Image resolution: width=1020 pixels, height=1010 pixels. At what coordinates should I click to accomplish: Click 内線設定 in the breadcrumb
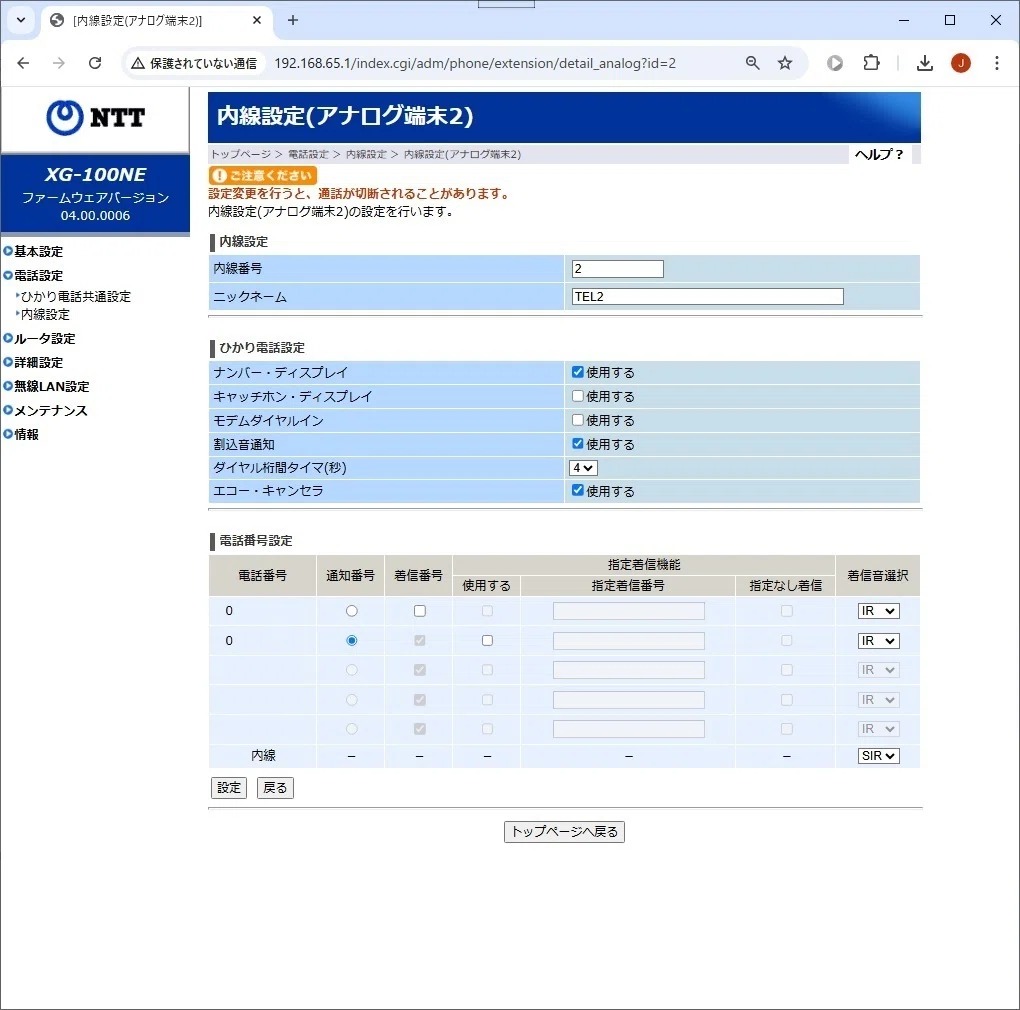pos(366,154)
